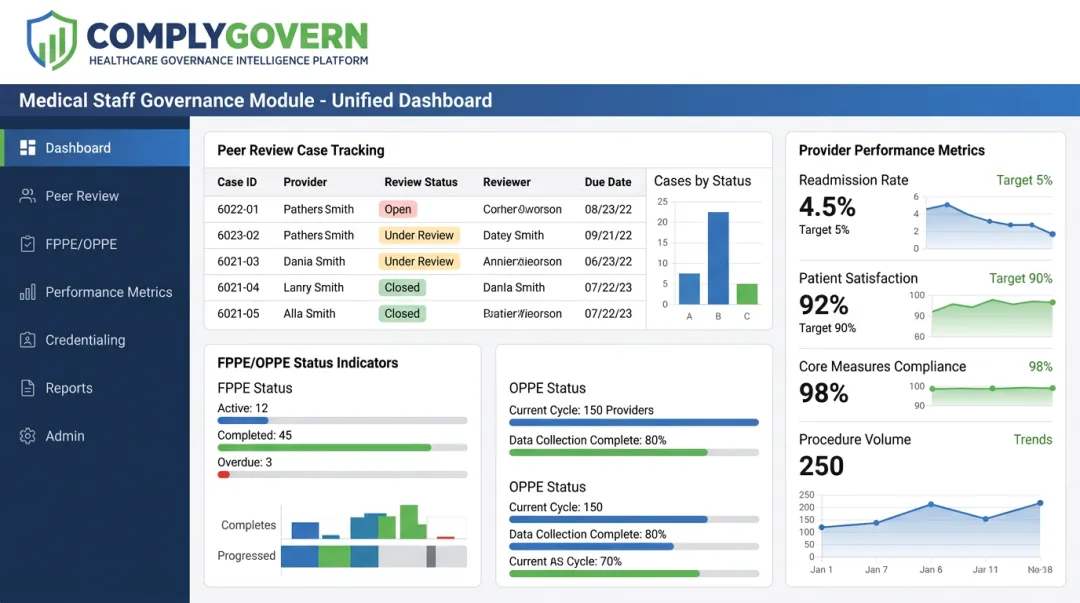Click the ComplyGovern shield logo
The height and width of the screenshot is (603, 1080).
point(52,40)
